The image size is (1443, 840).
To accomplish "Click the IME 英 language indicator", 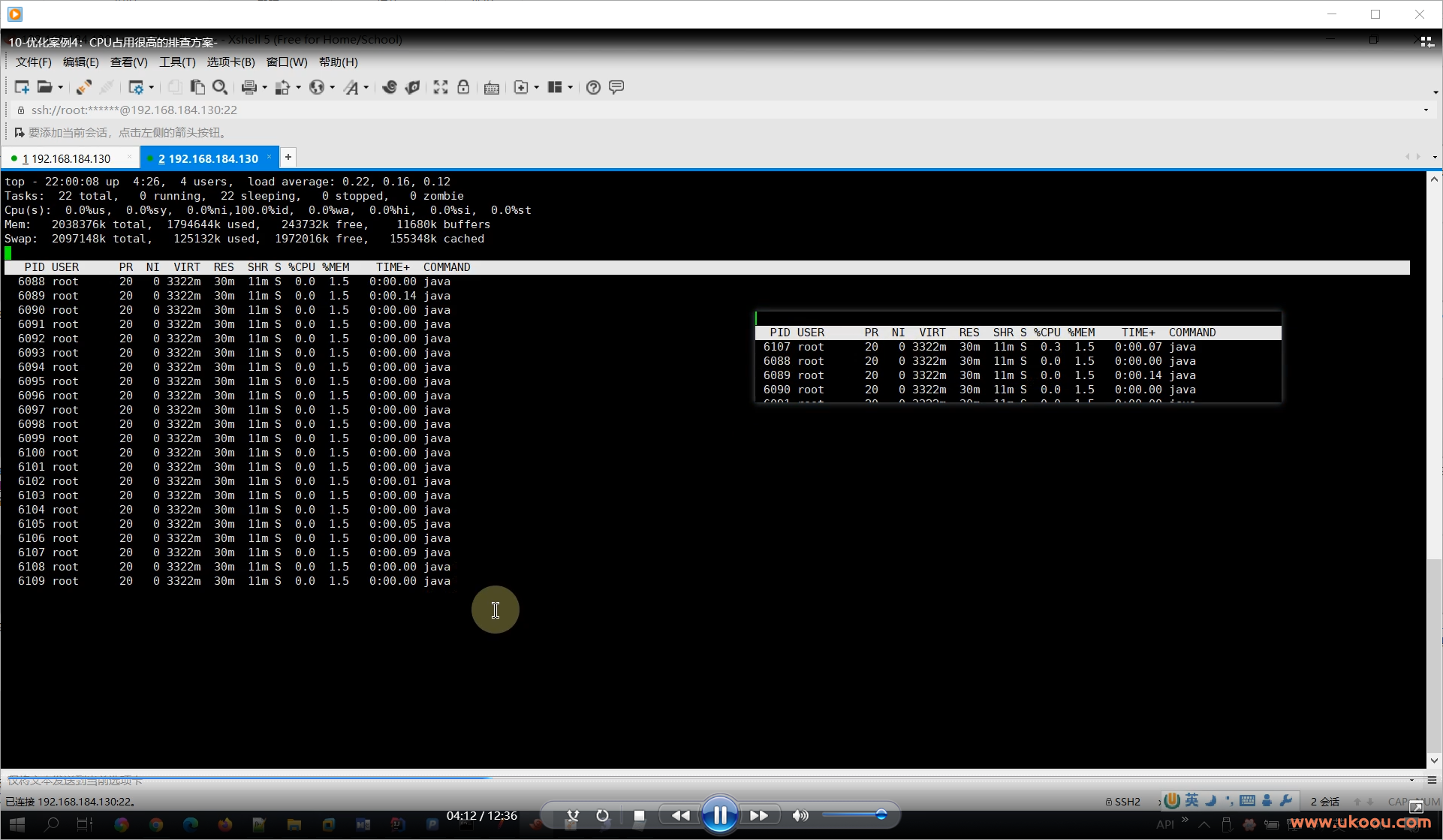I will click(x=1192, y=801).
